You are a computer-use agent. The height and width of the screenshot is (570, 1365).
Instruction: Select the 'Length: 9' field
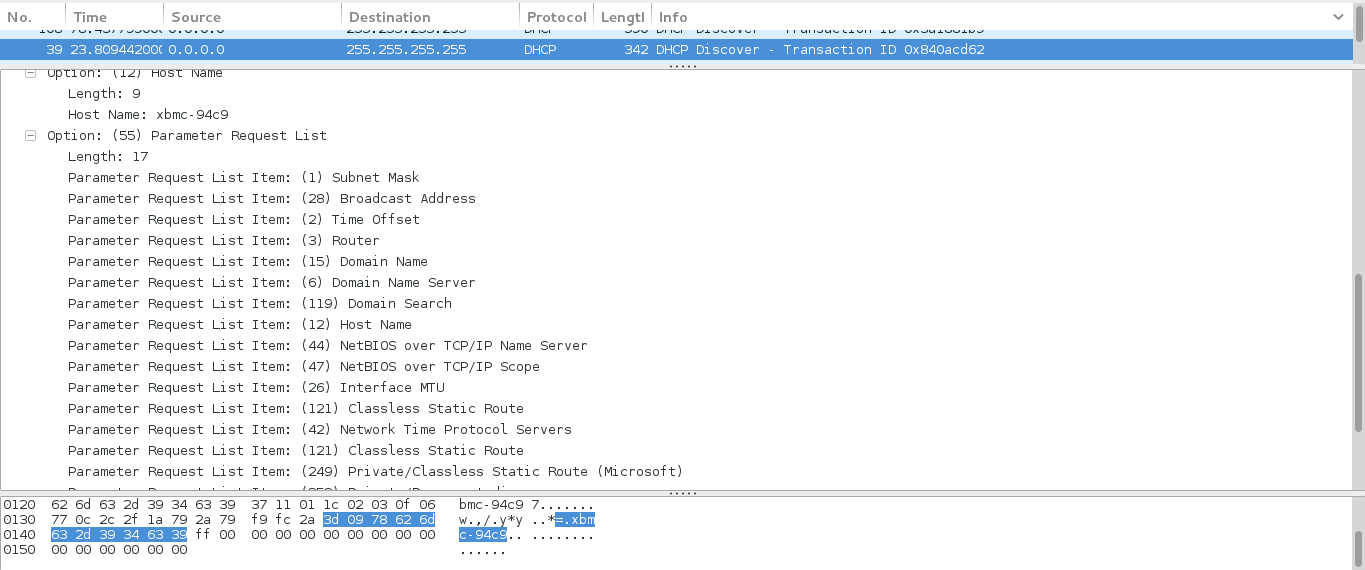[x=104, y=94]
